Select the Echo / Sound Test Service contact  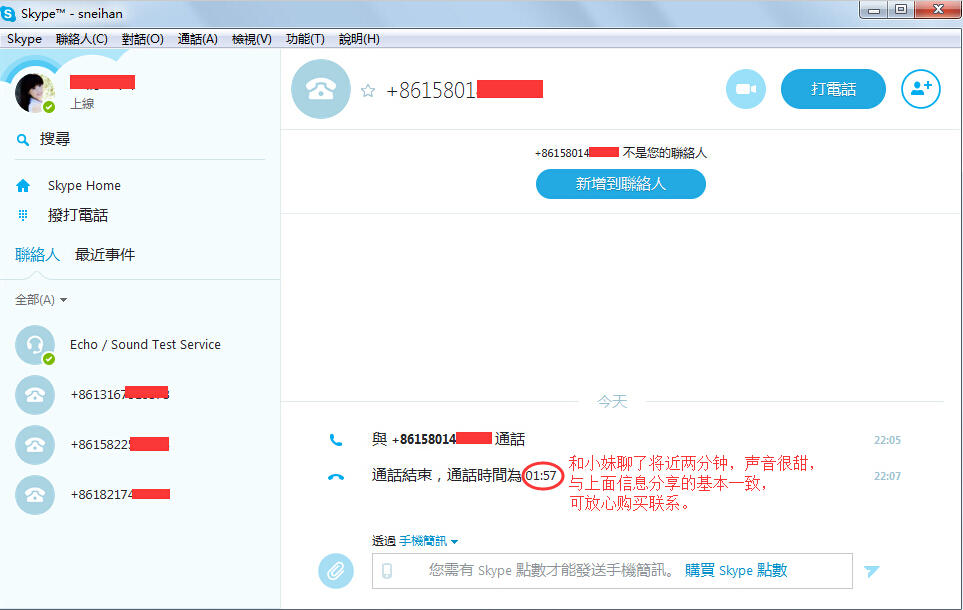click(146, 345)
